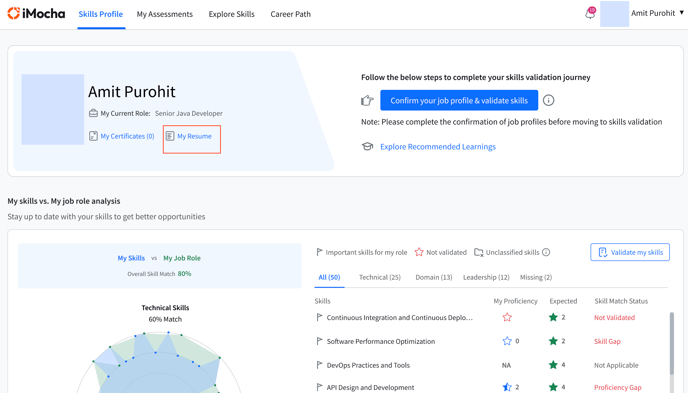Image resolution: width=688 pixels, height=393 pixels.
Task: Click the certificate icon next to My Certificates
Action: coord(93,136)
